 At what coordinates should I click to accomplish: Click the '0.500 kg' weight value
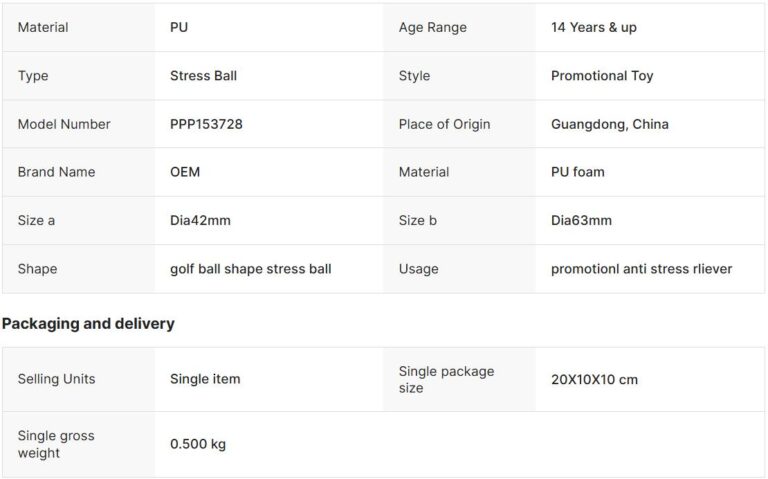tap(198, 444)
